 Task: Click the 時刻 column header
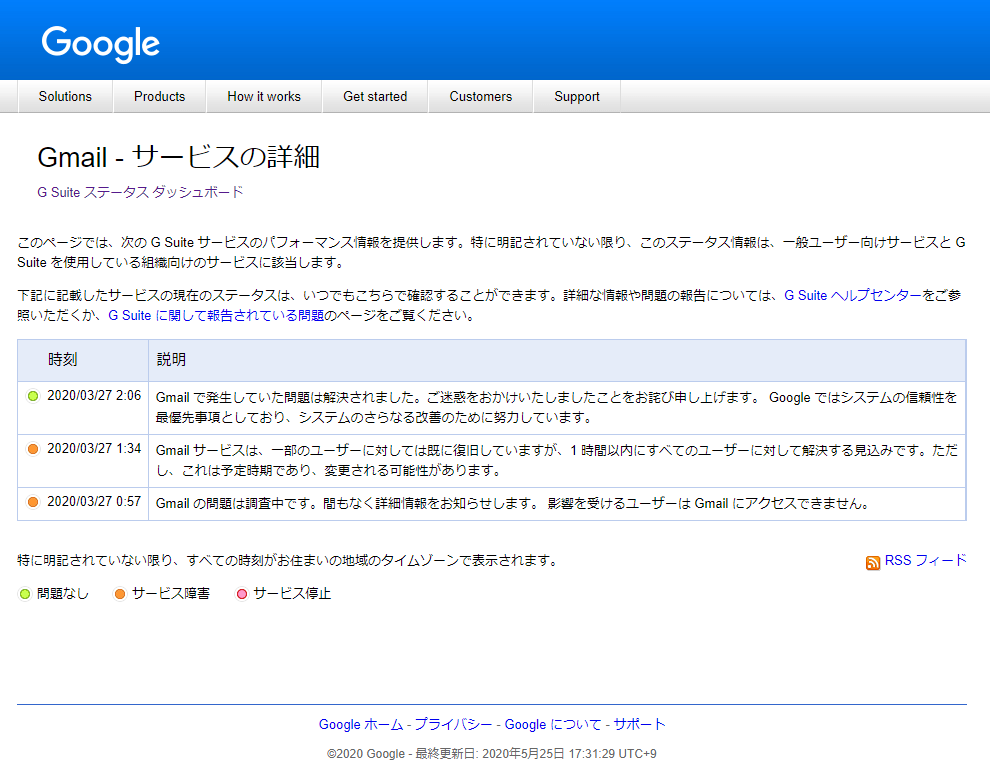click(63, 360)
